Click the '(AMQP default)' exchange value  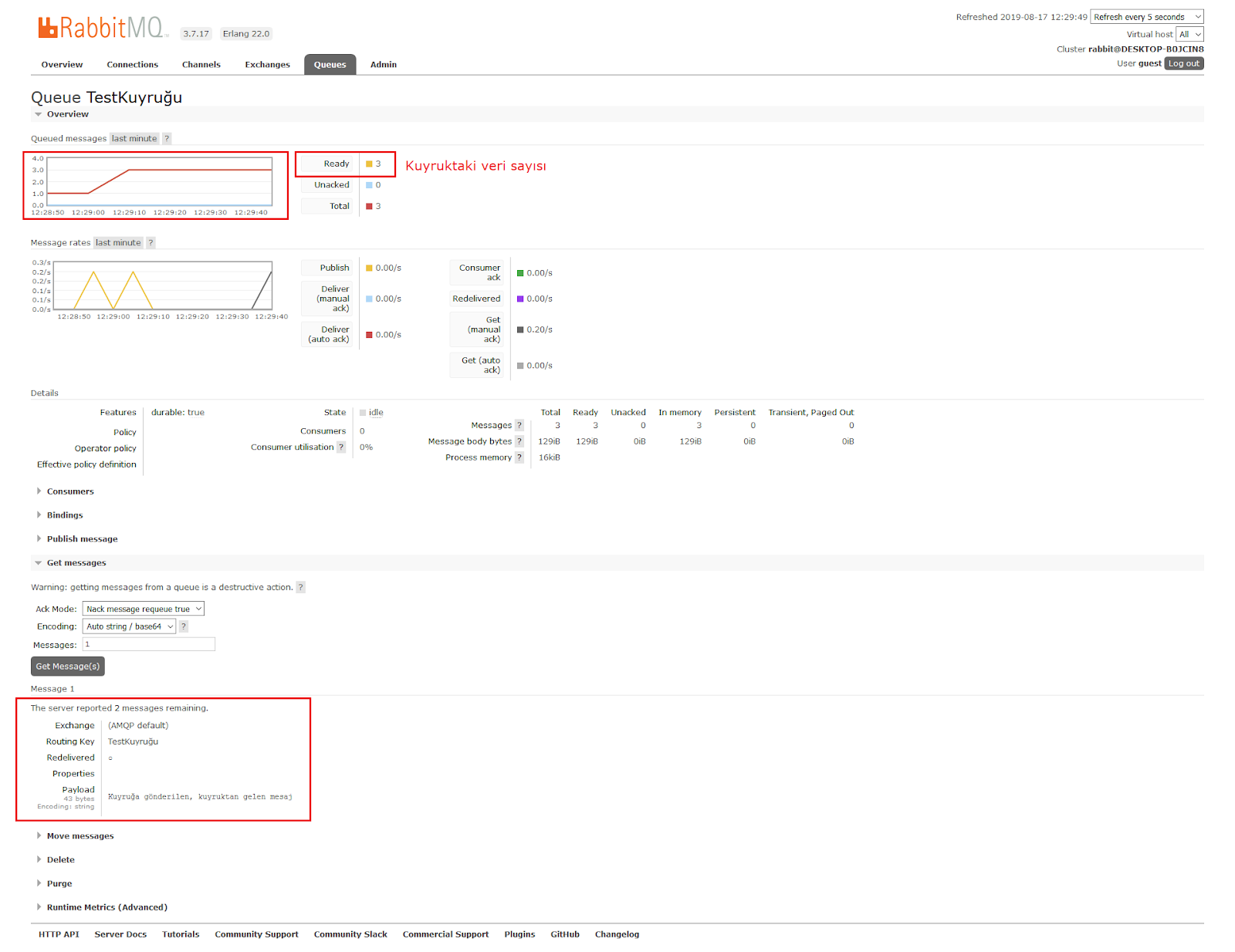click(138, 726)
